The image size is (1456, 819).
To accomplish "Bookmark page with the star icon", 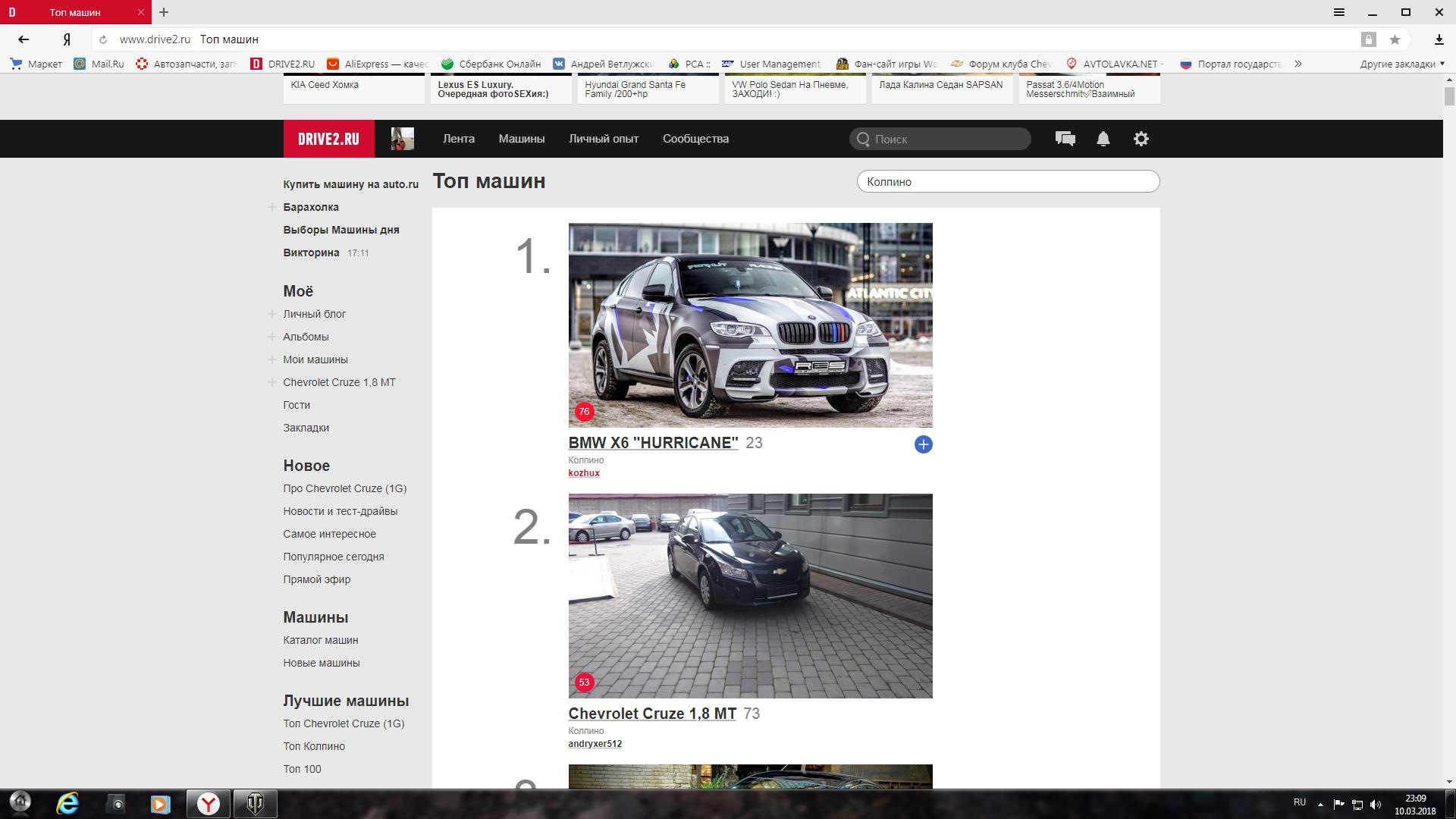I will pyautogui.click(x=1395, y=39).
